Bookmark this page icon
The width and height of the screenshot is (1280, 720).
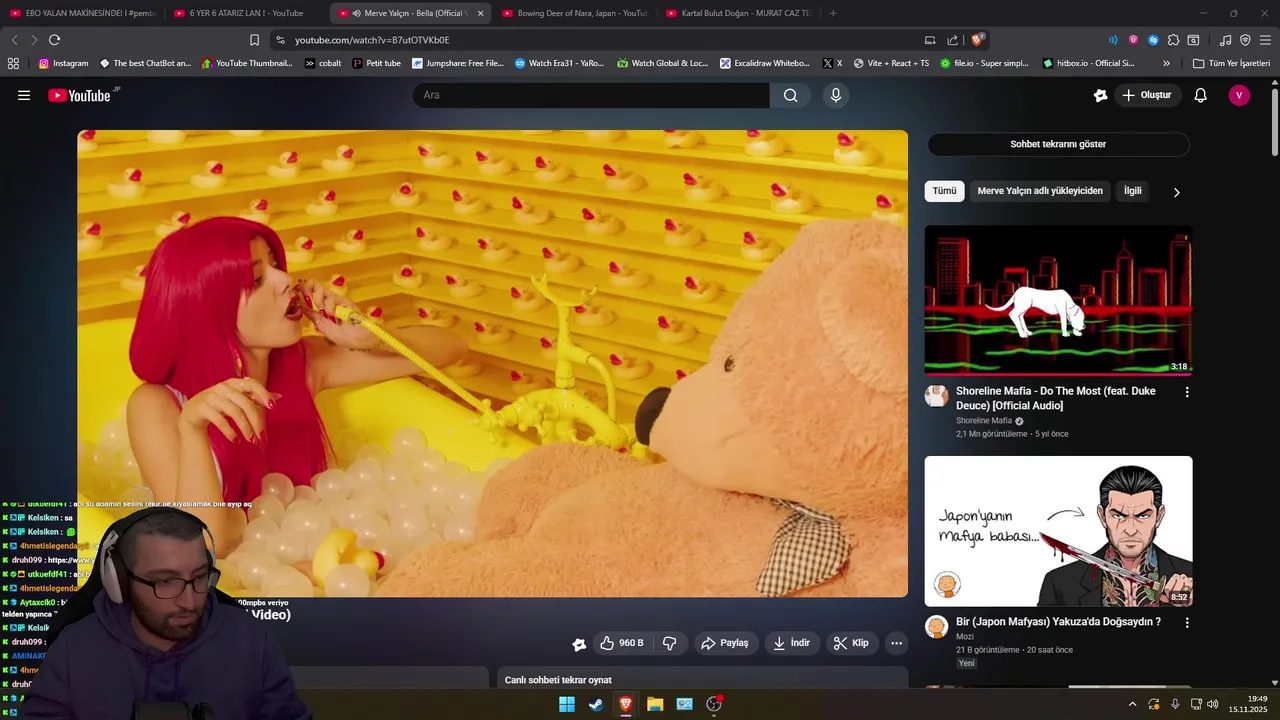254,40
